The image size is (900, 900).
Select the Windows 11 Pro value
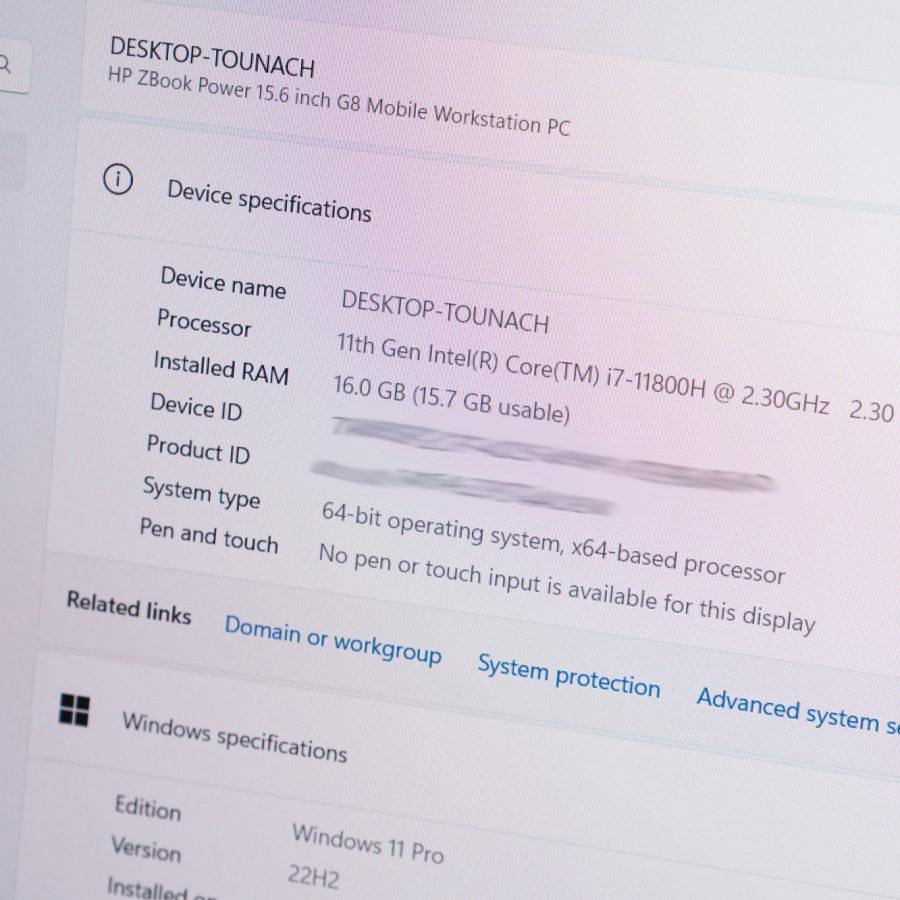tap(368, 844)
